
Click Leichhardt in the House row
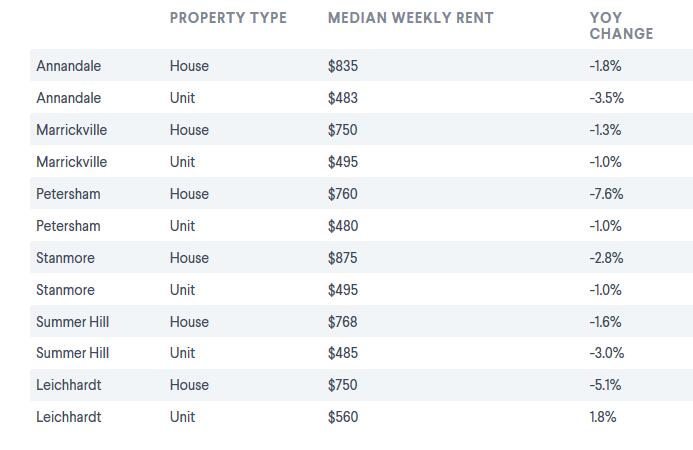69,385
